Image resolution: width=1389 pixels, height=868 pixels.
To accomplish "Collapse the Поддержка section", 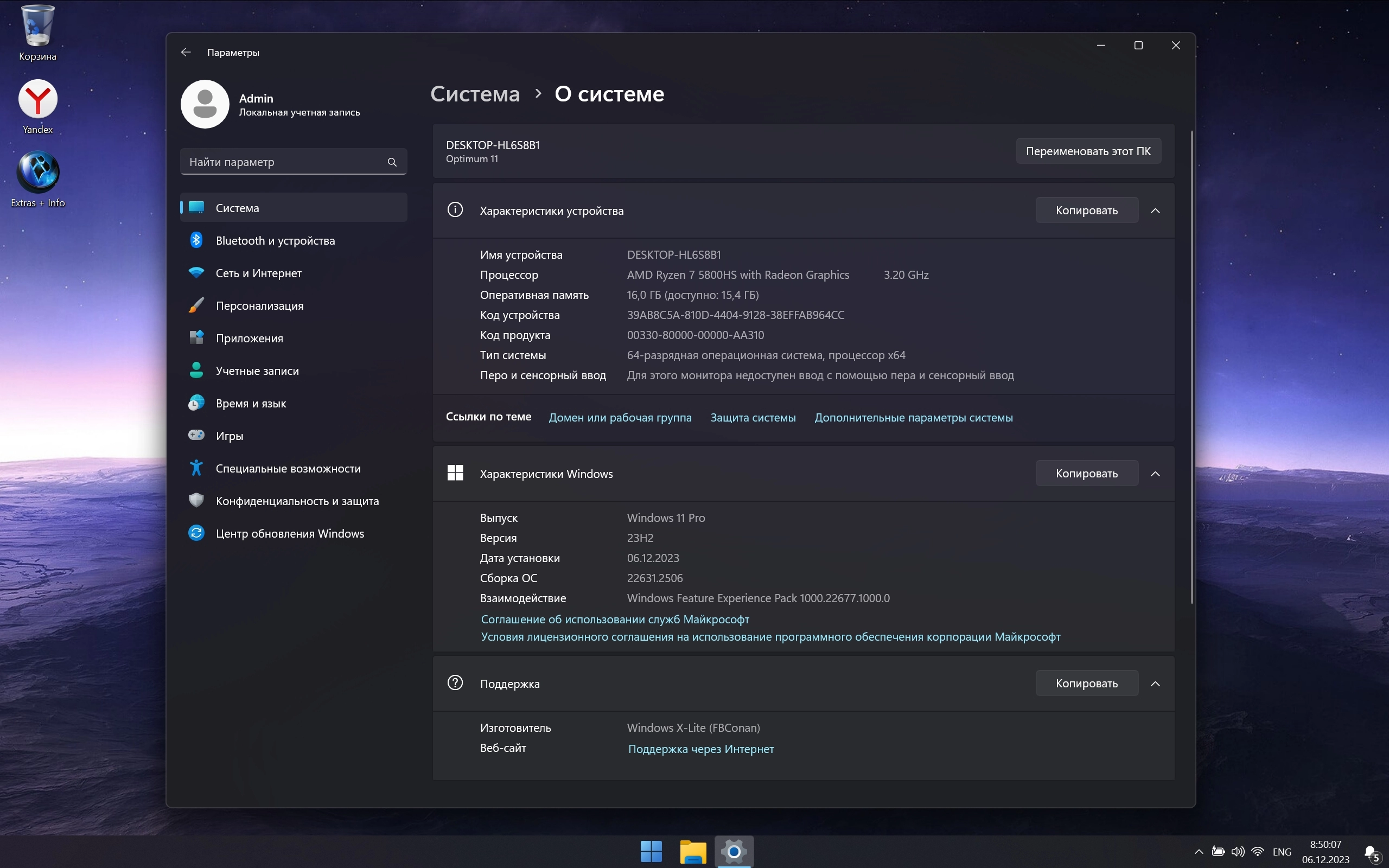I will pyautogui.click(x=1155, y=684).
